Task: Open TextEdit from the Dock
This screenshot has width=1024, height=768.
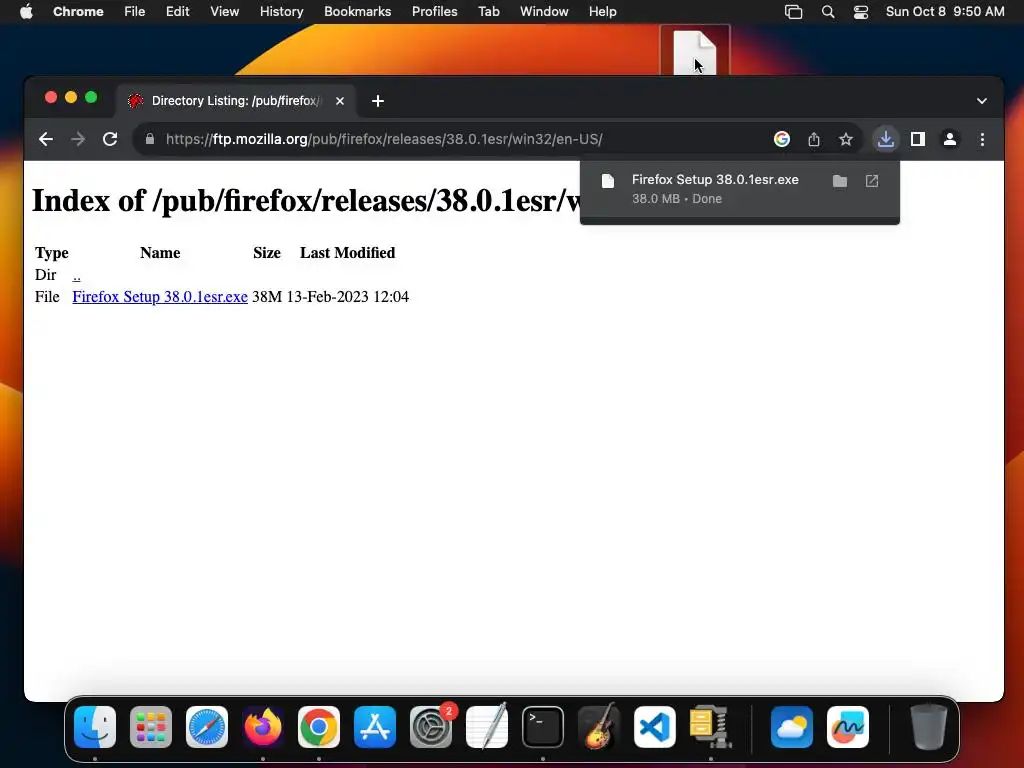Action: [x=487, y=727]
